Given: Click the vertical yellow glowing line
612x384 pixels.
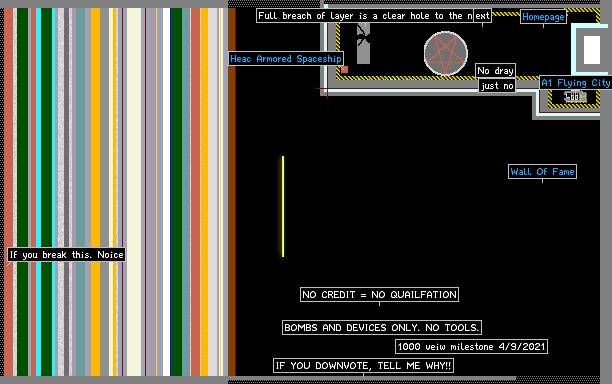Looking at the screenshot, I should click(283, 206).
